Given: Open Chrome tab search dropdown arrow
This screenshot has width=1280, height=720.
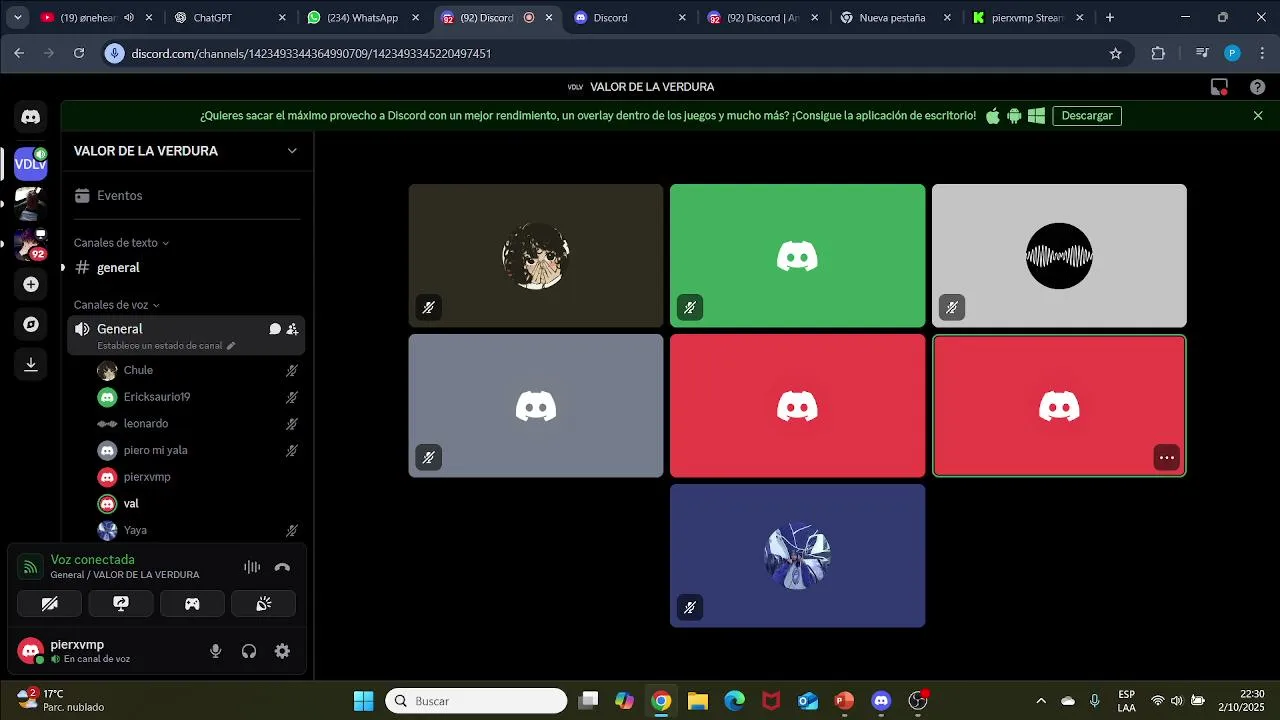Looking at the screenshot, I should (x=17, y=18).
